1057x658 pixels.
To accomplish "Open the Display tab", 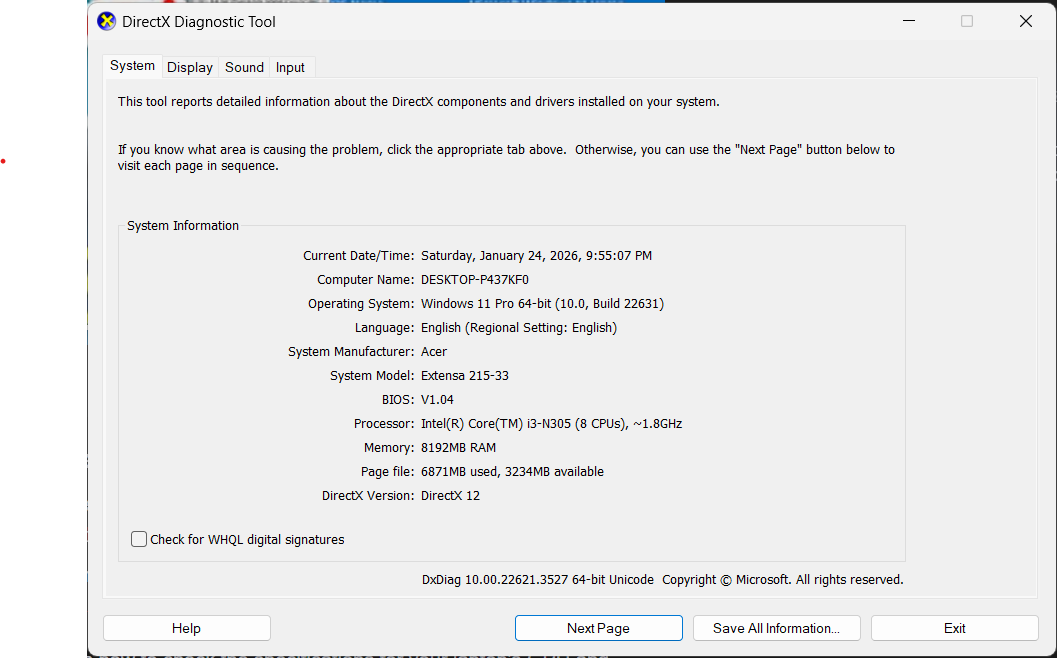I will click(189, 67).
